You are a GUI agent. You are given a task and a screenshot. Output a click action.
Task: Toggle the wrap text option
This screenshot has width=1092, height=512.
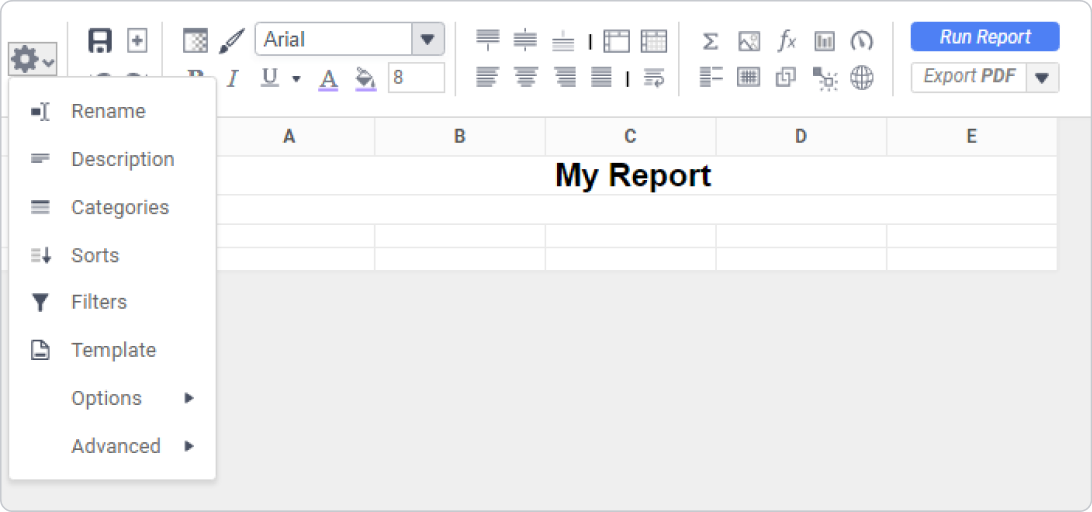tap(654, 78)
